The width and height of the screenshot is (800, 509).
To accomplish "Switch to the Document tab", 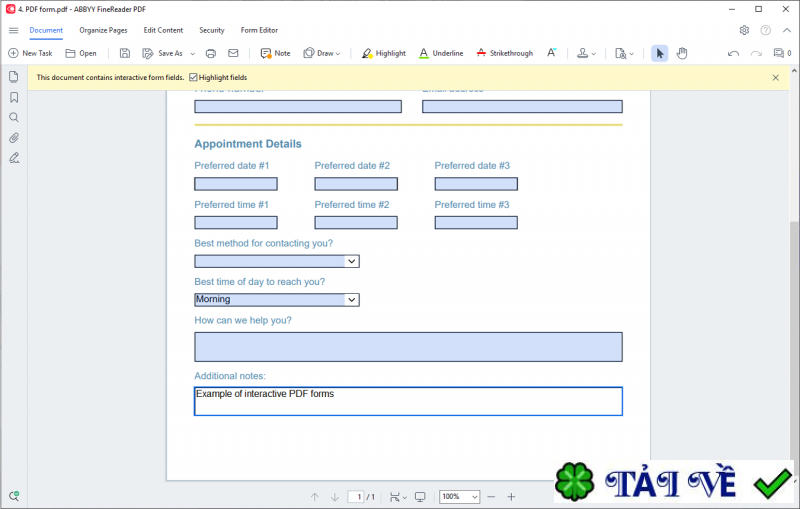I will [x=46, y=30].
